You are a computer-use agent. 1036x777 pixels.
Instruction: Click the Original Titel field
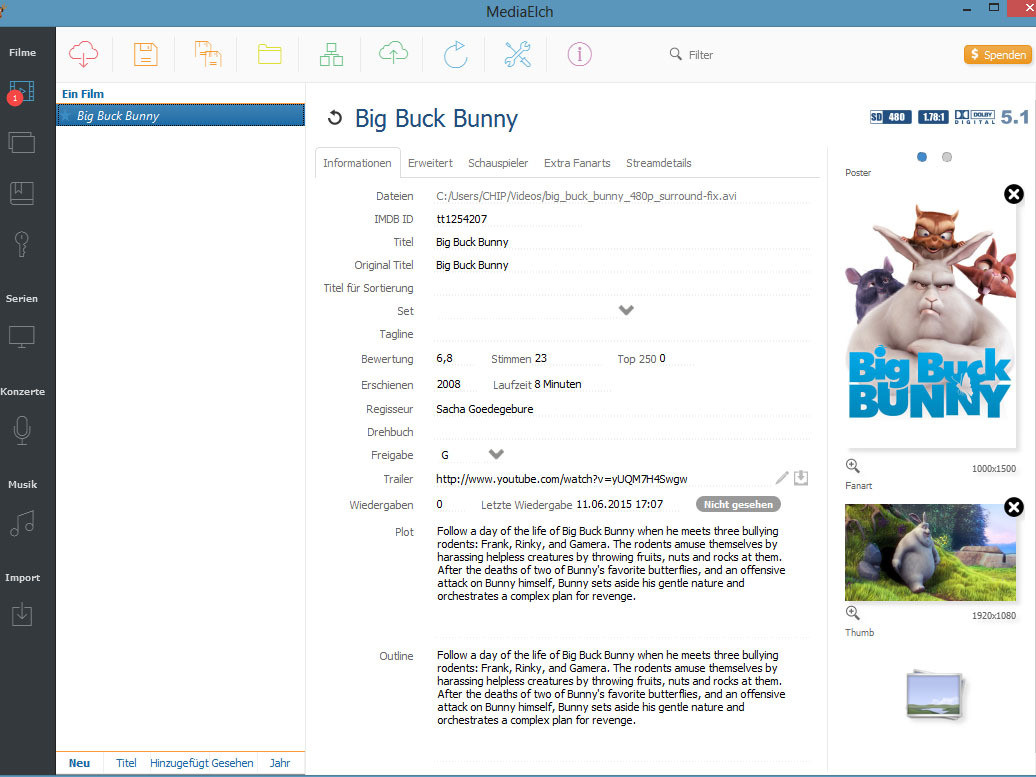[x=622, y=265]
